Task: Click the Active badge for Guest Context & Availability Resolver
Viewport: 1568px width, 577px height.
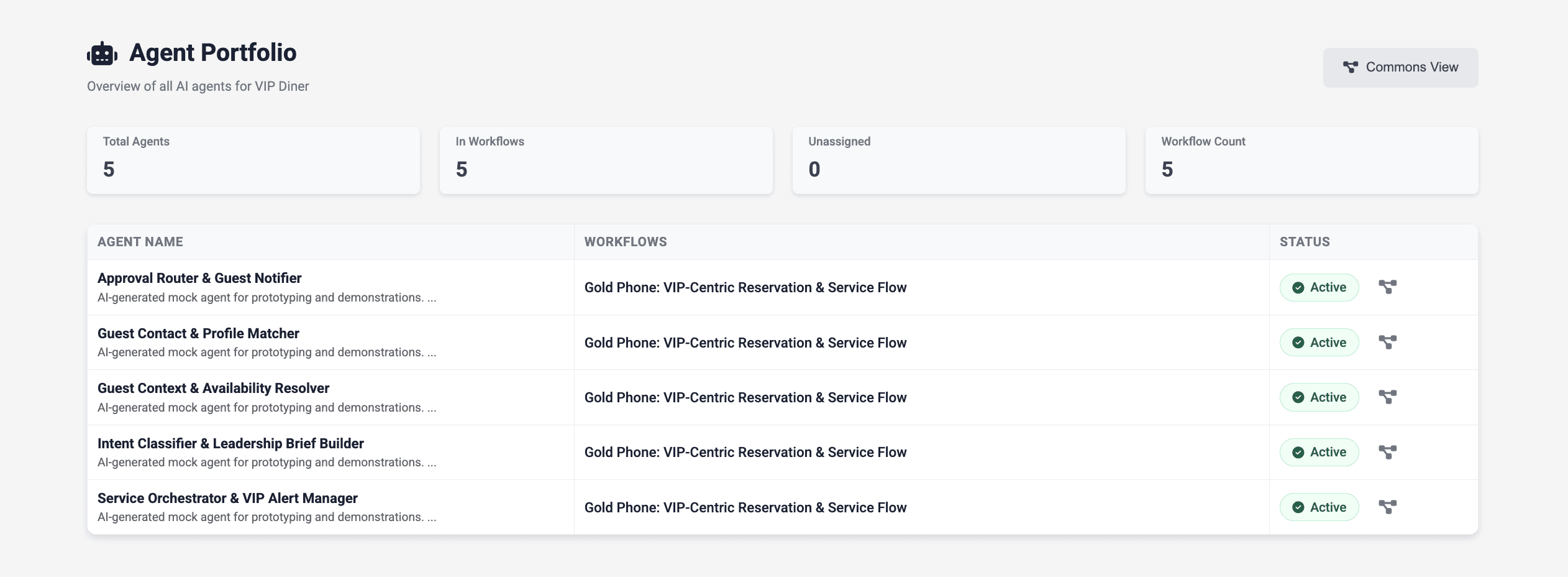Action: pyautogui.click(x=1319, y=397)
